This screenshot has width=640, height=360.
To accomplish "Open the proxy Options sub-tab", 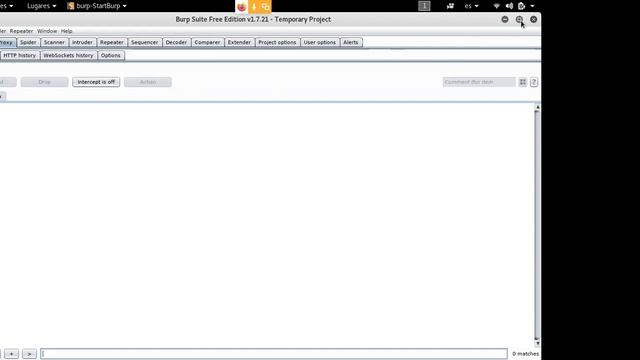I will point(111,56).
